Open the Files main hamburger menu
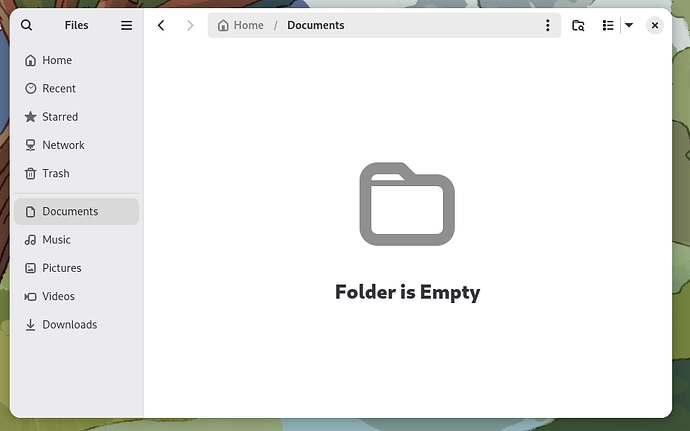 tap(126, 25)
